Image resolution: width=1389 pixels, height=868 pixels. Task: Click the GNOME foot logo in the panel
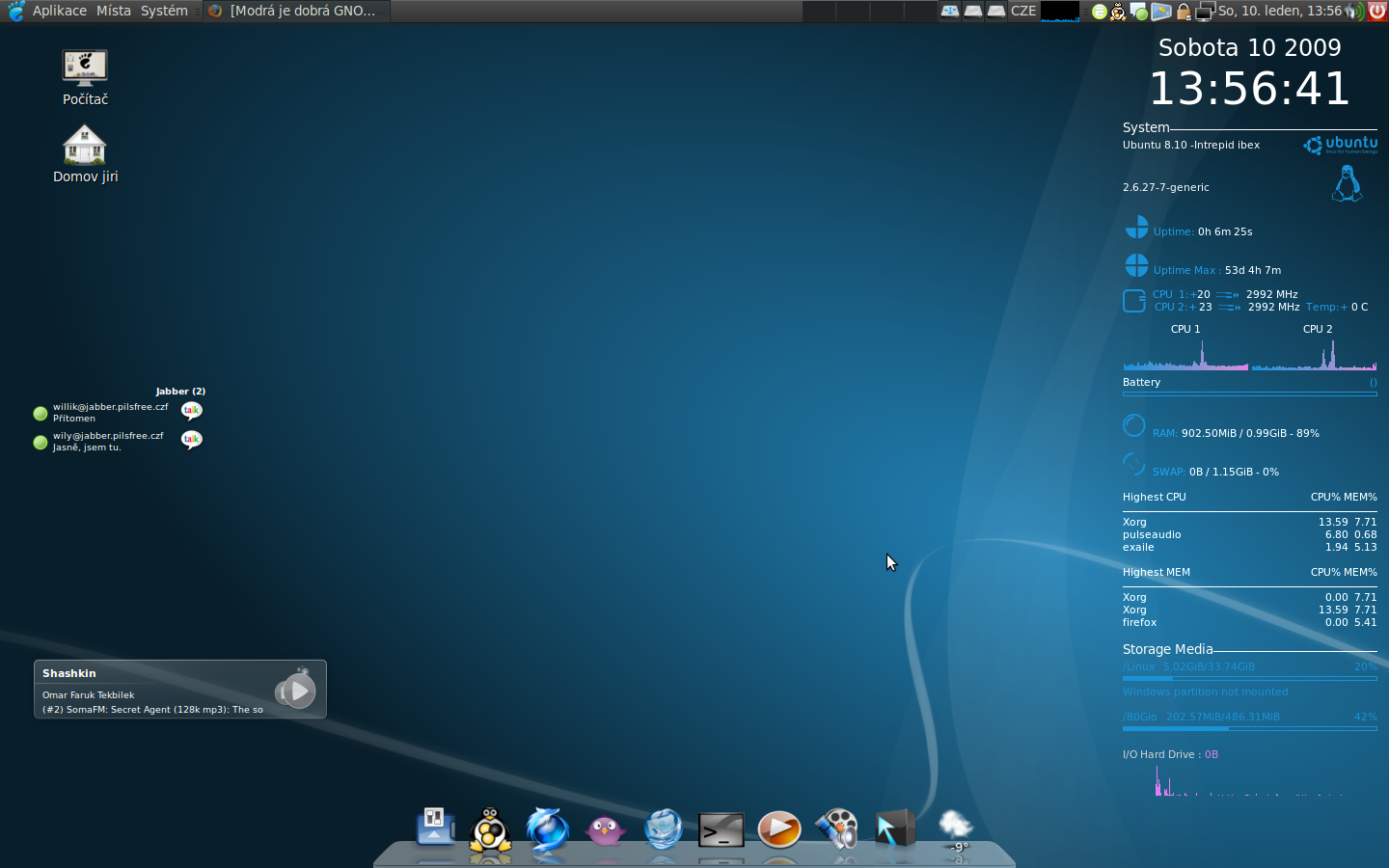point(15,11)
